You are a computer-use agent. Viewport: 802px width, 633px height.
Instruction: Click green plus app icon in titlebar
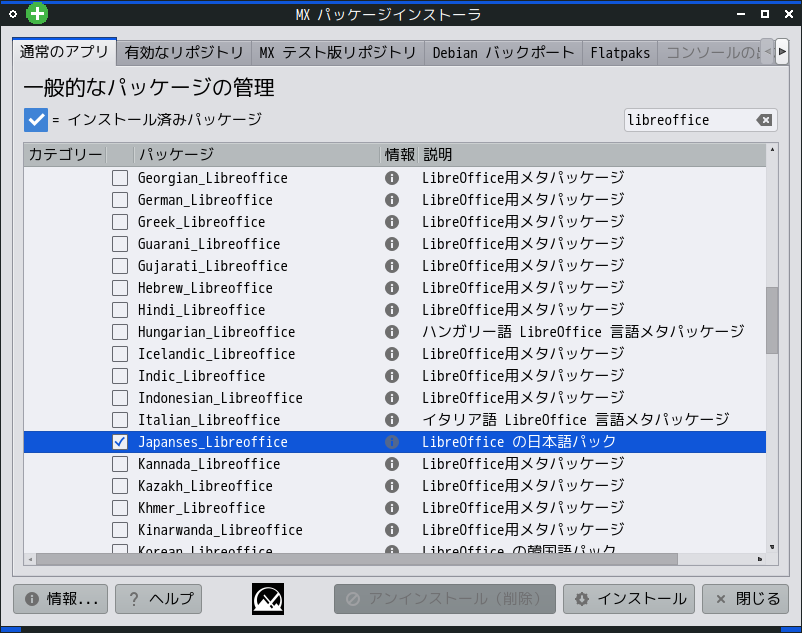pos(37,13)
